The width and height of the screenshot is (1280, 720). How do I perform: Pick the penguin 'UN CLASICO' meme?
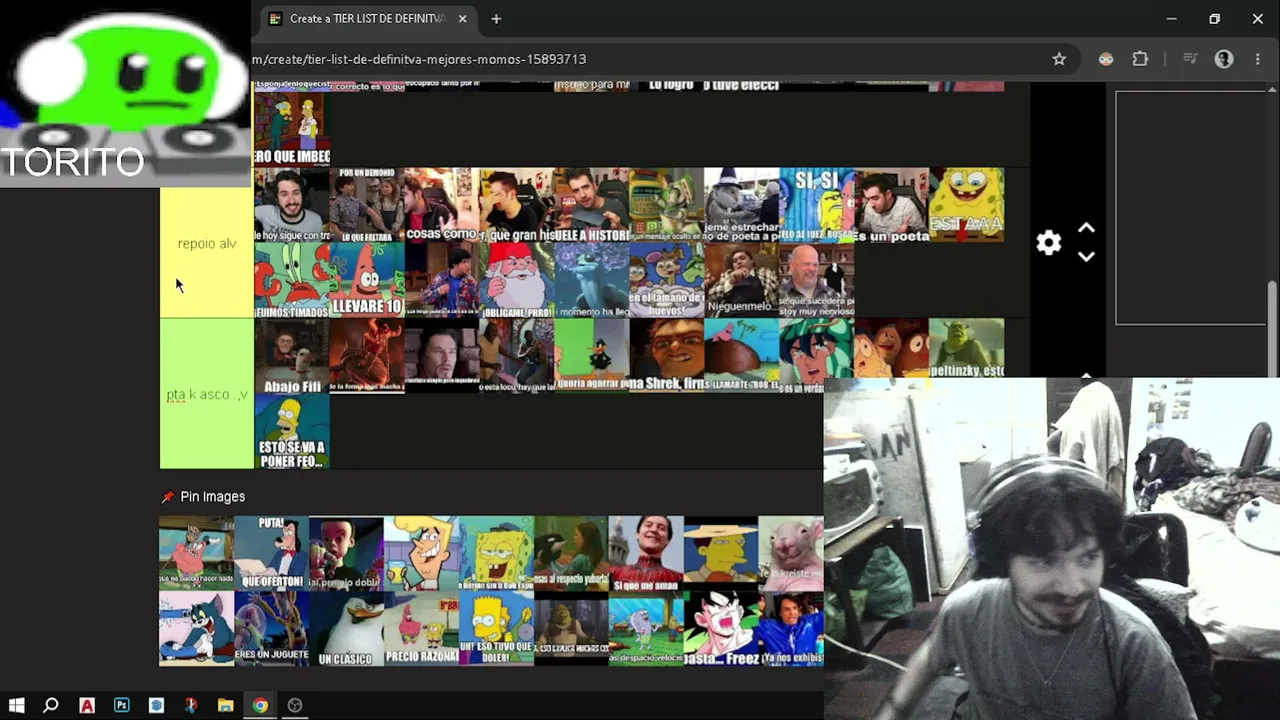pos(347,628)
